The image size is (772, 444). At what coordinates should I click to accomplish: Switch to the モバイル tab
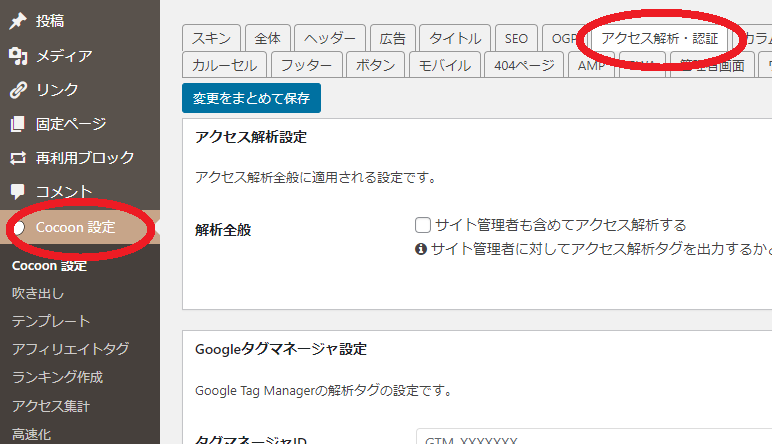(x=445, y=65)
